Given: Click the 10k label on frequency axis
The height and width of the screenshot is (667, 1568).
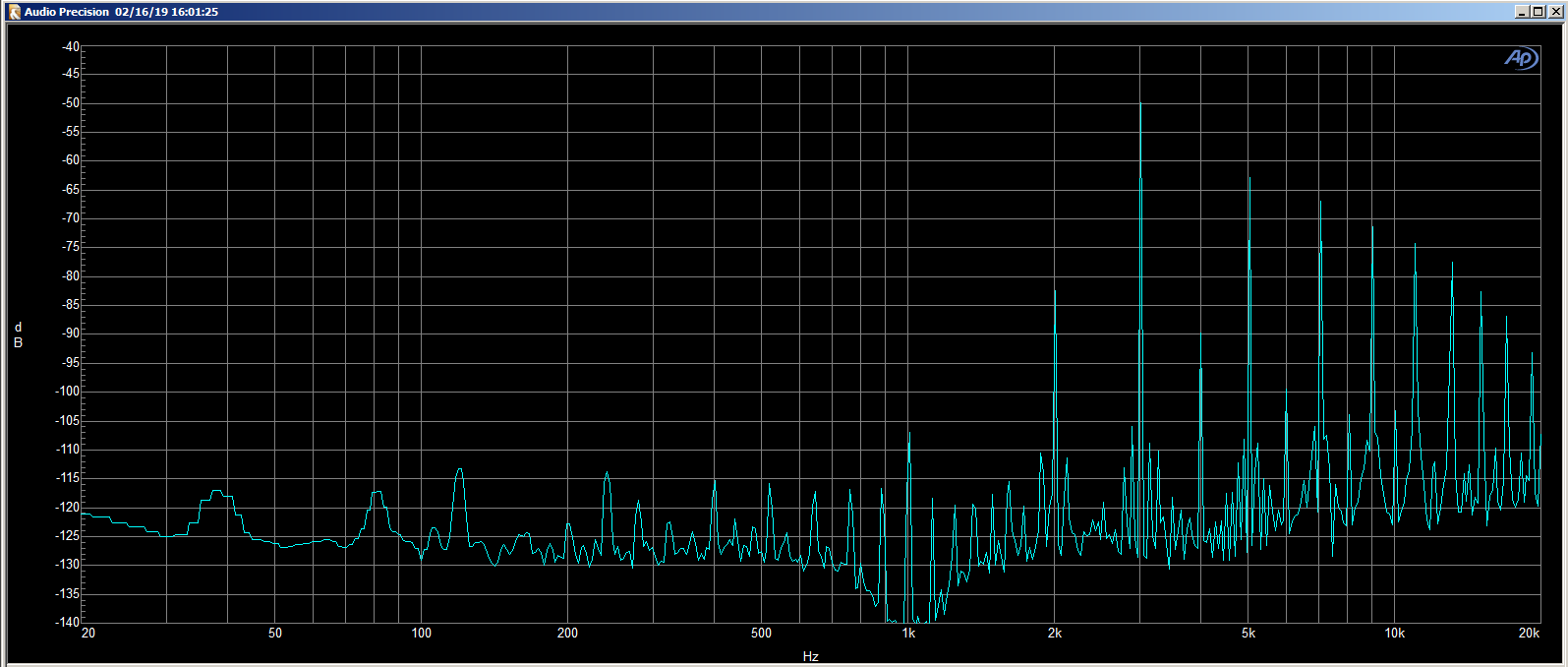Looking at the screenshot, I should (1394, 633).
